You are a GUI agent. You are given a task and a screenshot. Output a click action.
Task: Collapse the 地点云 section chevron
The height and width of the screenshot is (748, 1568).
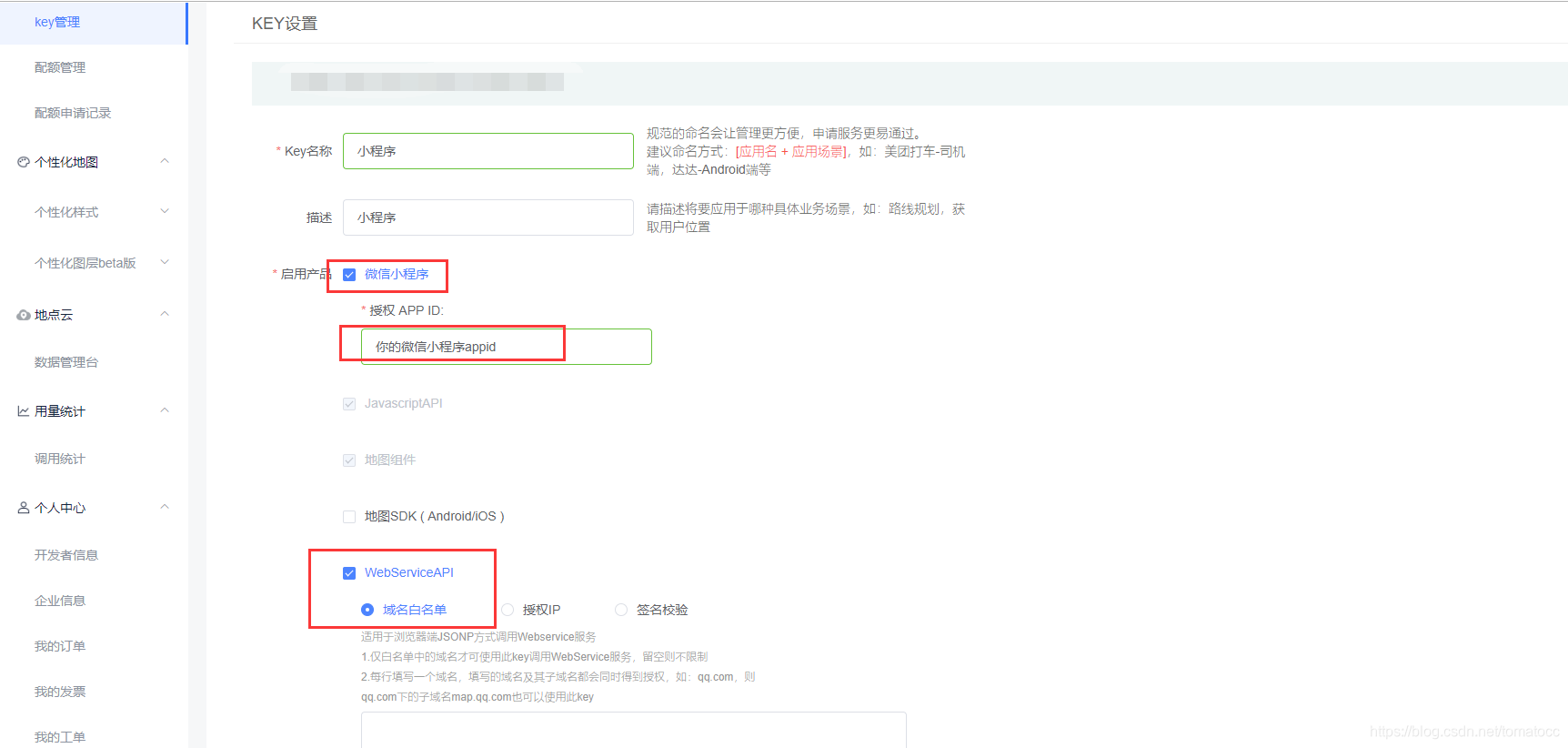click(x=165, y=314)
